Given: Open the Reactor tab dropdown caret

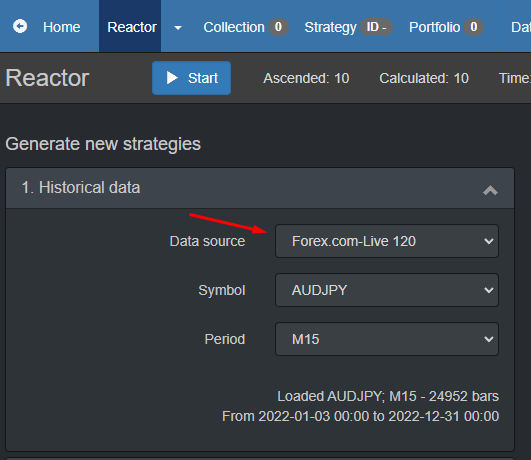Looking at the screenshot, I should 178,28.
